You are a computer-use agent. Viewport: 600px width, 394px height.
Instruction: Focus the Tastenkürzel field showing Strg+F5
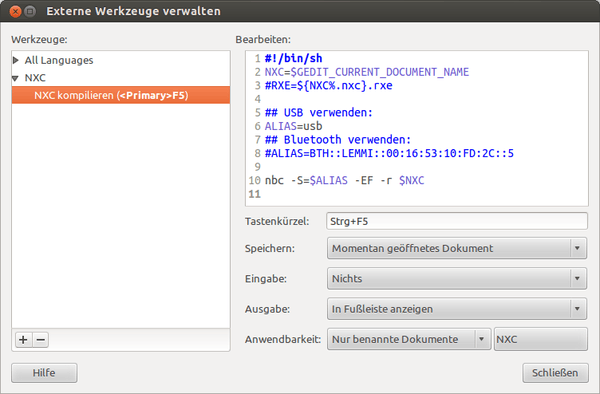(x=457, y=221)
